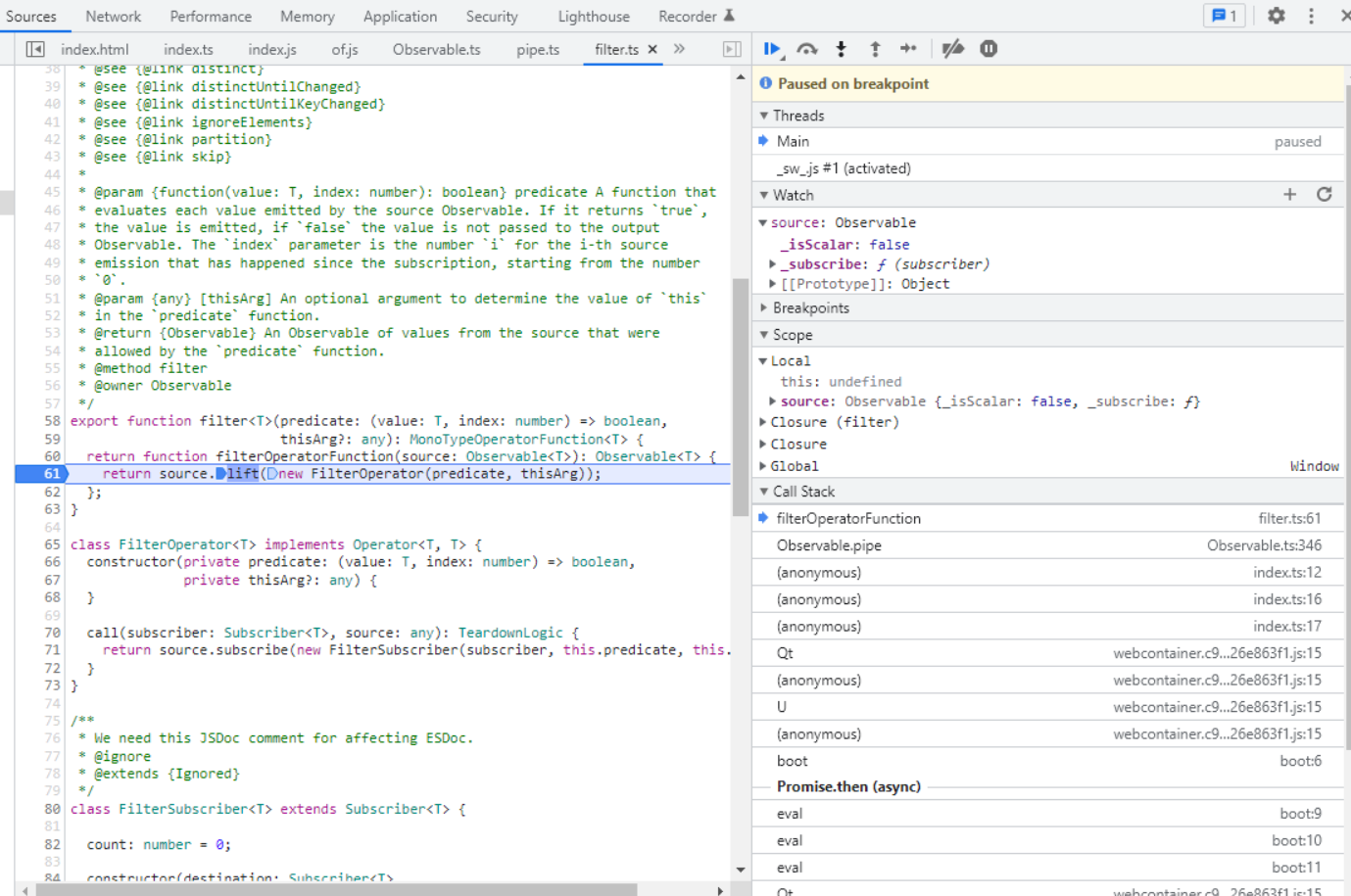The image size is (1351, 896).
Task: Step over next function call
Action: pyautogui.click(x=807, y=49)
